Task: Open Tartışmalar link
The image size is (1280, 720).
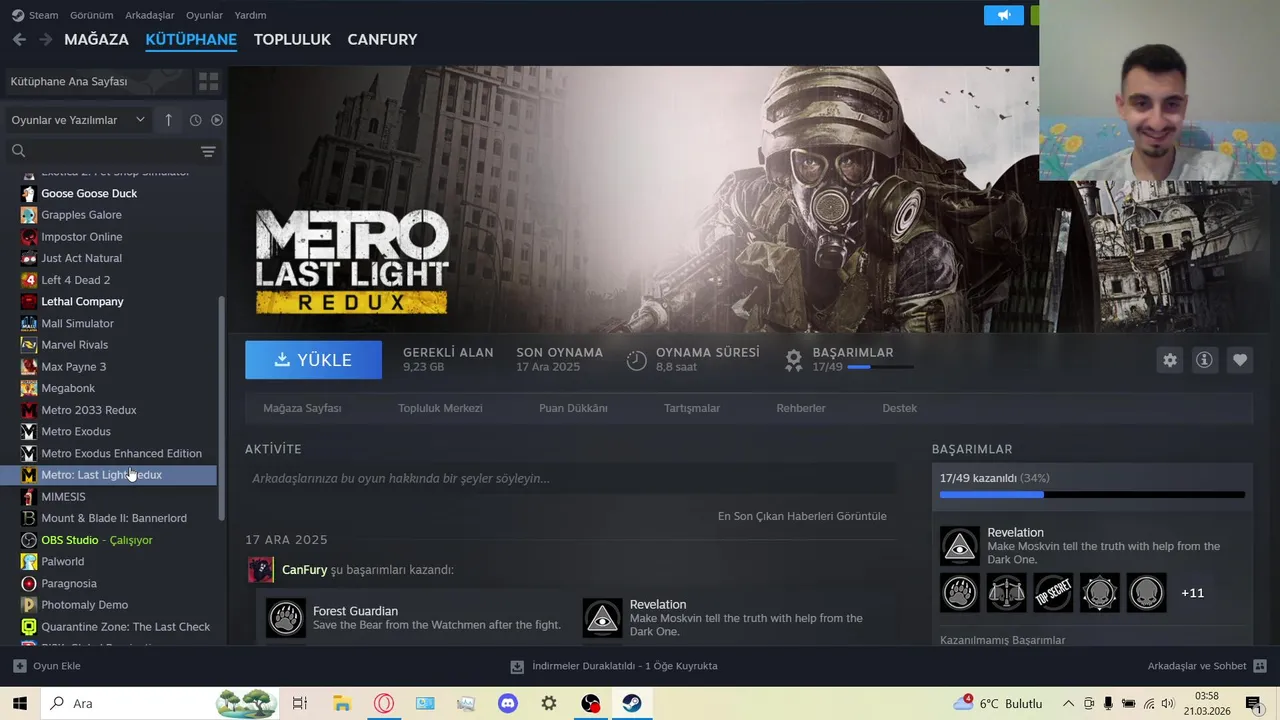Action: tap(692, 408)
